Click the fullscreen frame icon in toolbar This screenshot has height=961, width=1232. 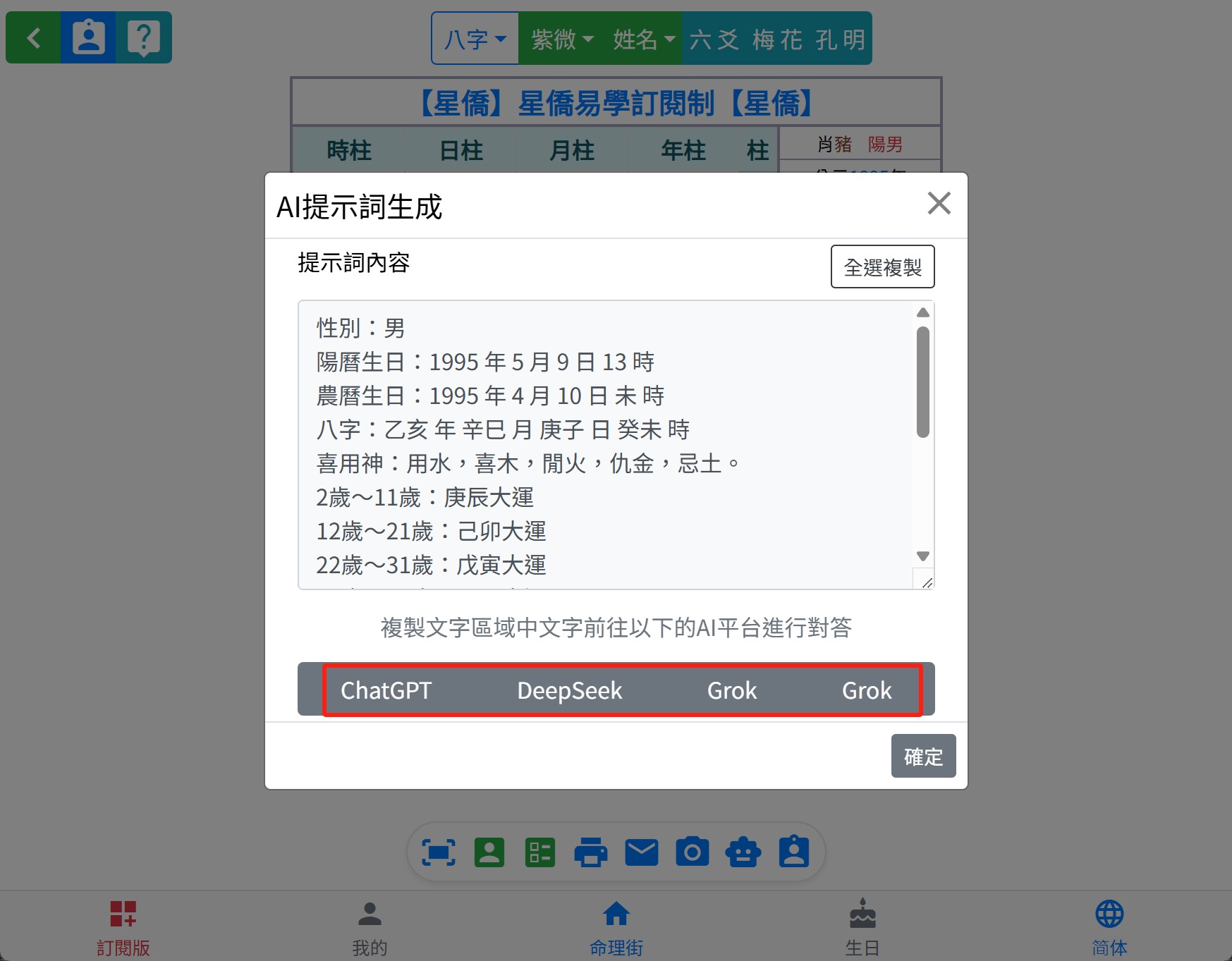pos(438,852)
